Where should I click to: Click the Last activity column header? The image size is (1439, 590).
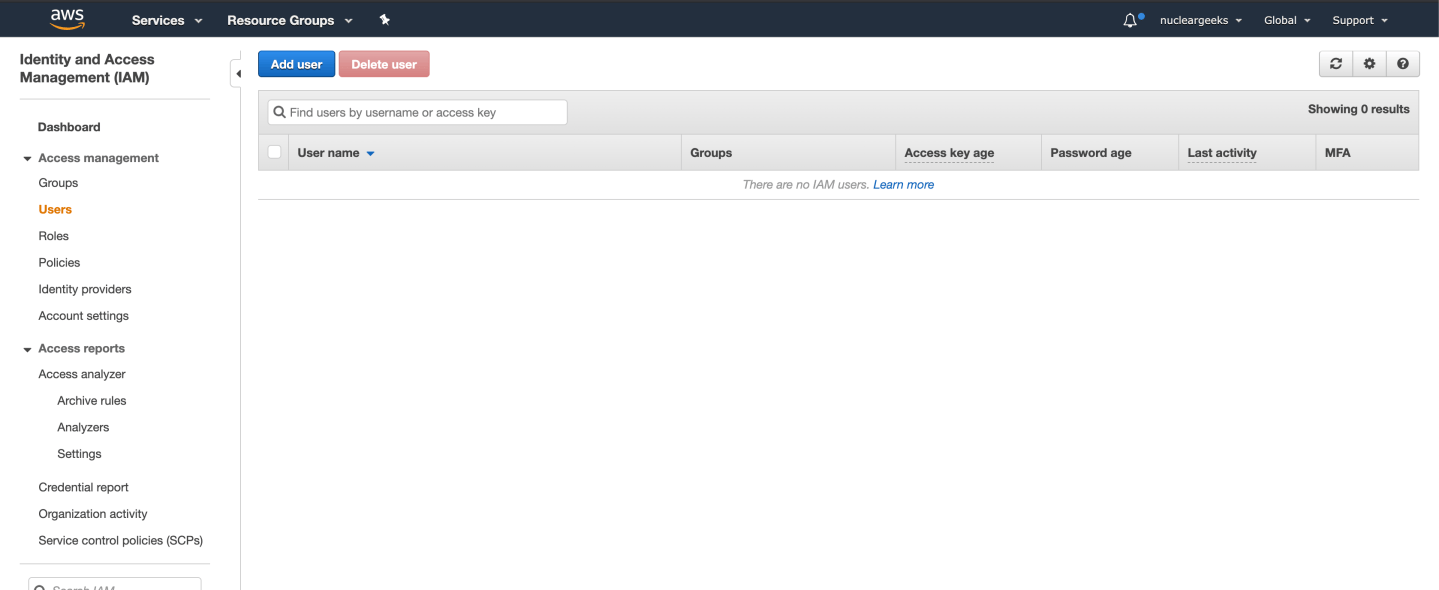coord(1222,153)
